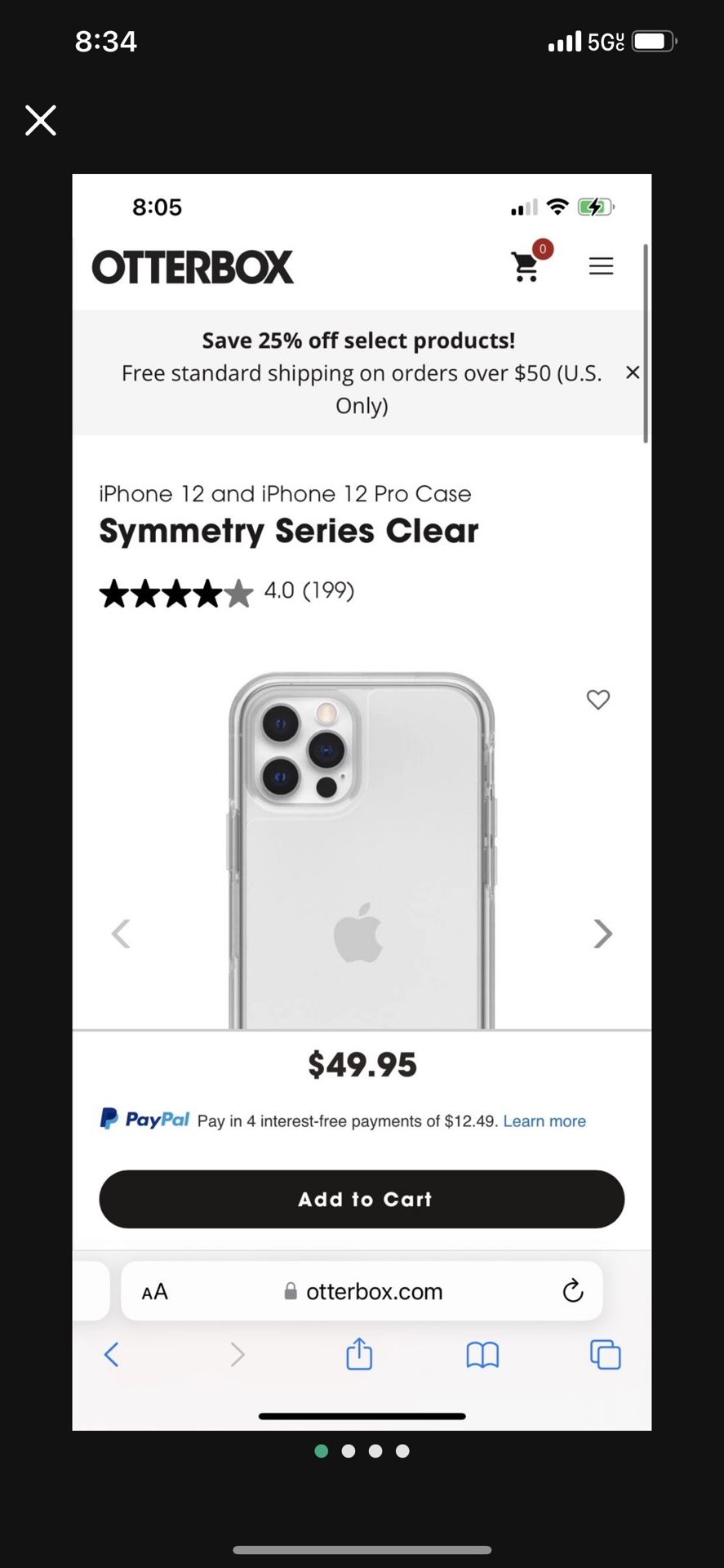Open PayPal Learn more link
Screen dimensions: 724x1568
click(x=544, y=1121)
